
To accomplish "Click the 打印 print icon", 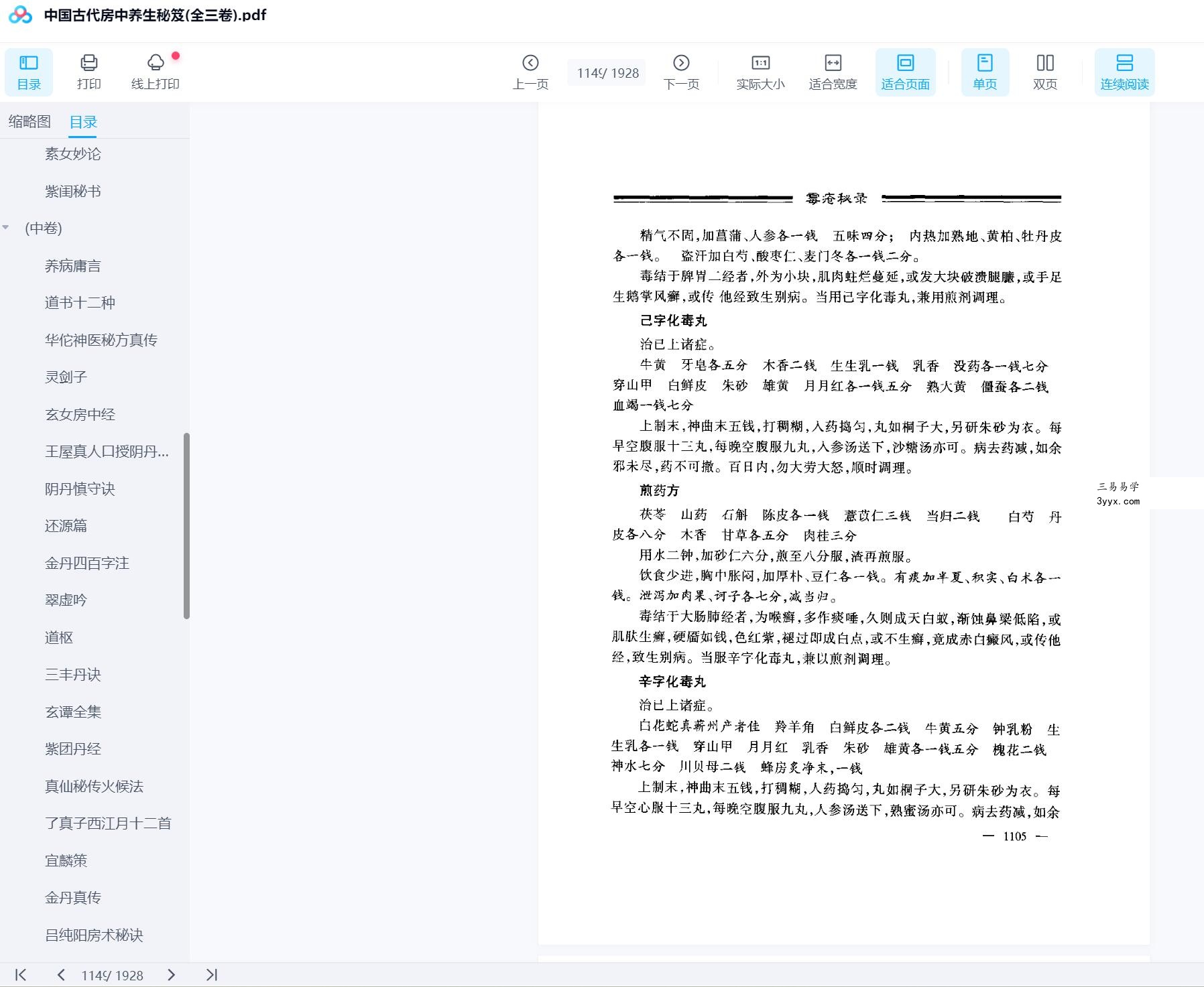I will coord(88,72).
